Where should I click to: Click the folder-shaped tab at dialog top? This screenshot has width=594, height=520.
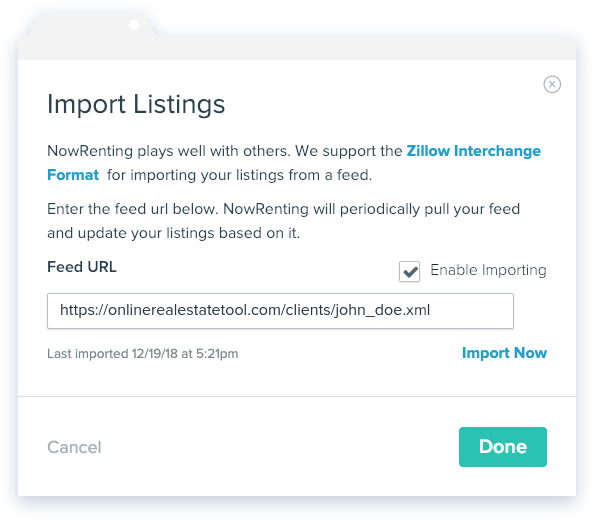(92, 24)
